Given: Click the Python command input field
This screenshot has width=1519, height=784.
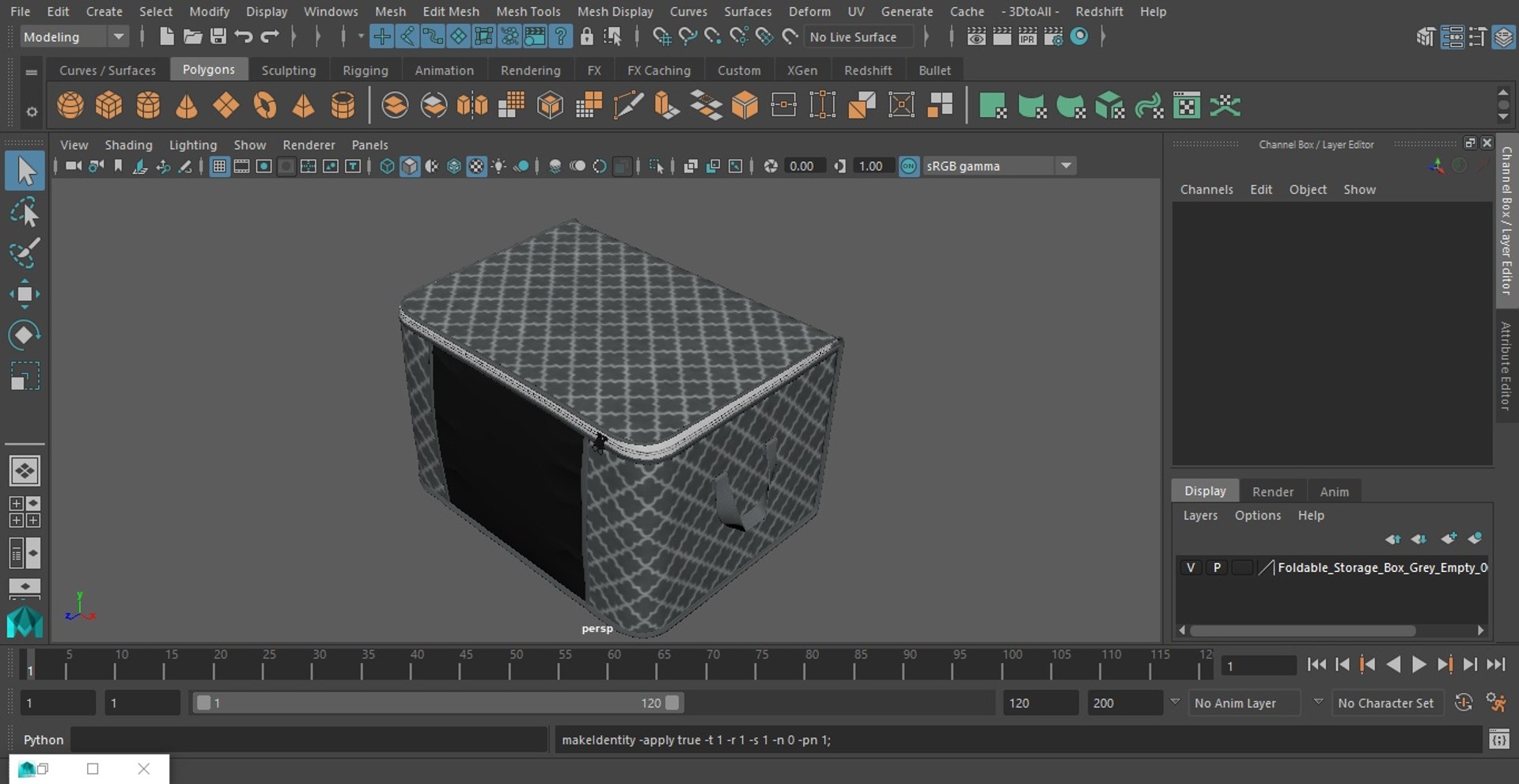Looking at the screenshot, I should (x=309, y=740).
